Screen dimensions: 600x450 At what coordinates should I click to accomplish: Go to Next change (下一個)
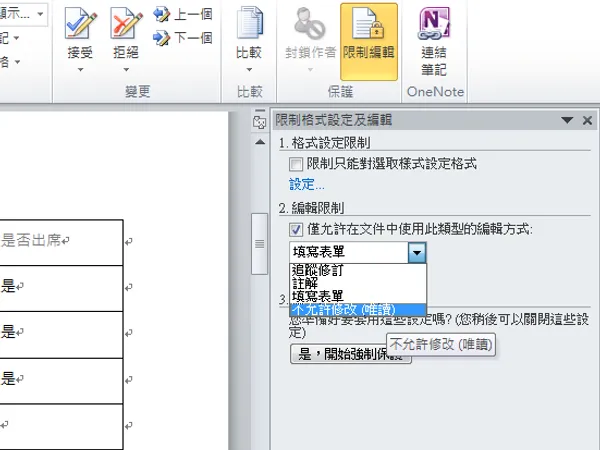pyautogui.click(x=183, y=38)
